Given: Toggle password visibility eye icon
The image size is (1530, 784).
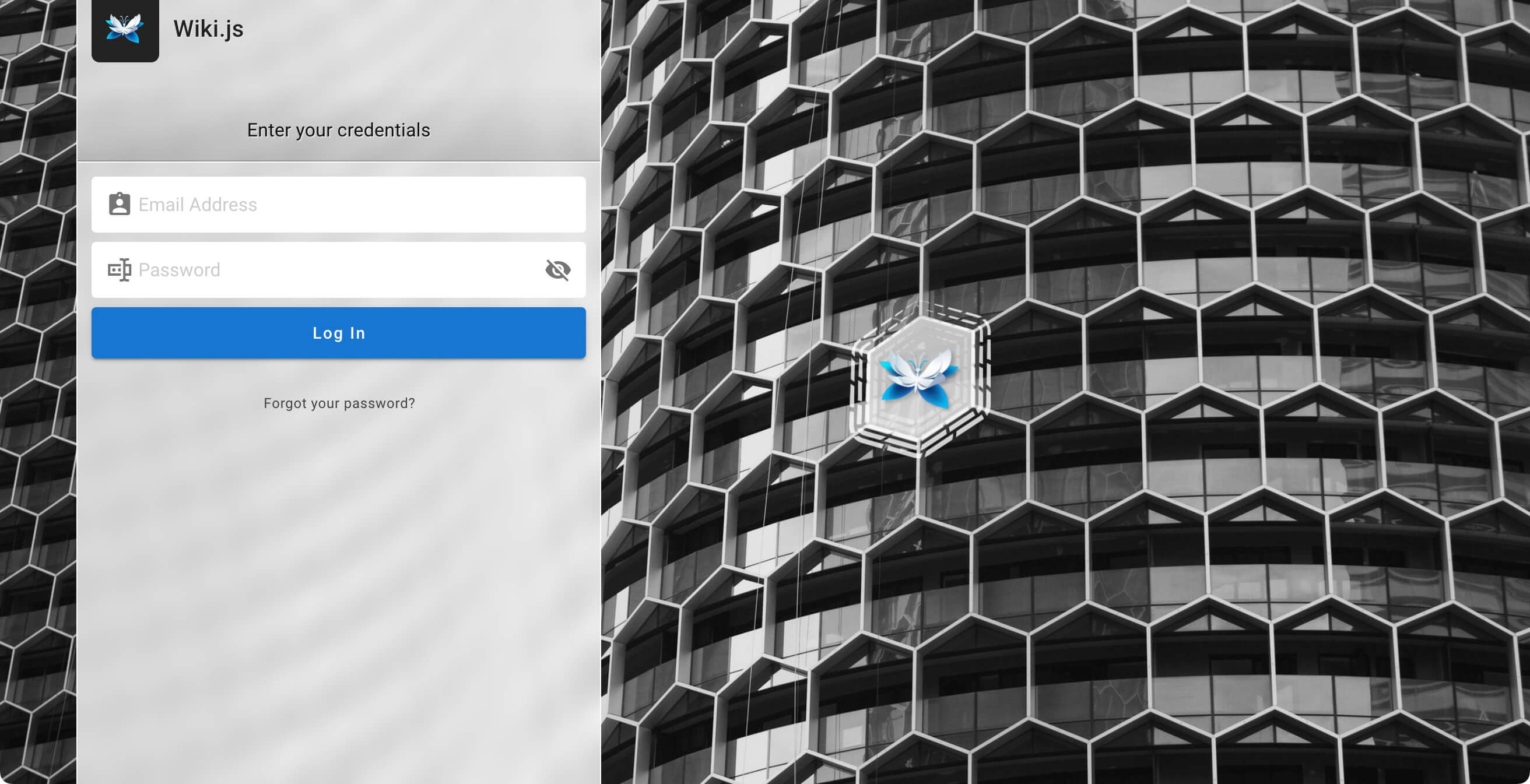Looking at the screenshot, I should coord(557,270).
